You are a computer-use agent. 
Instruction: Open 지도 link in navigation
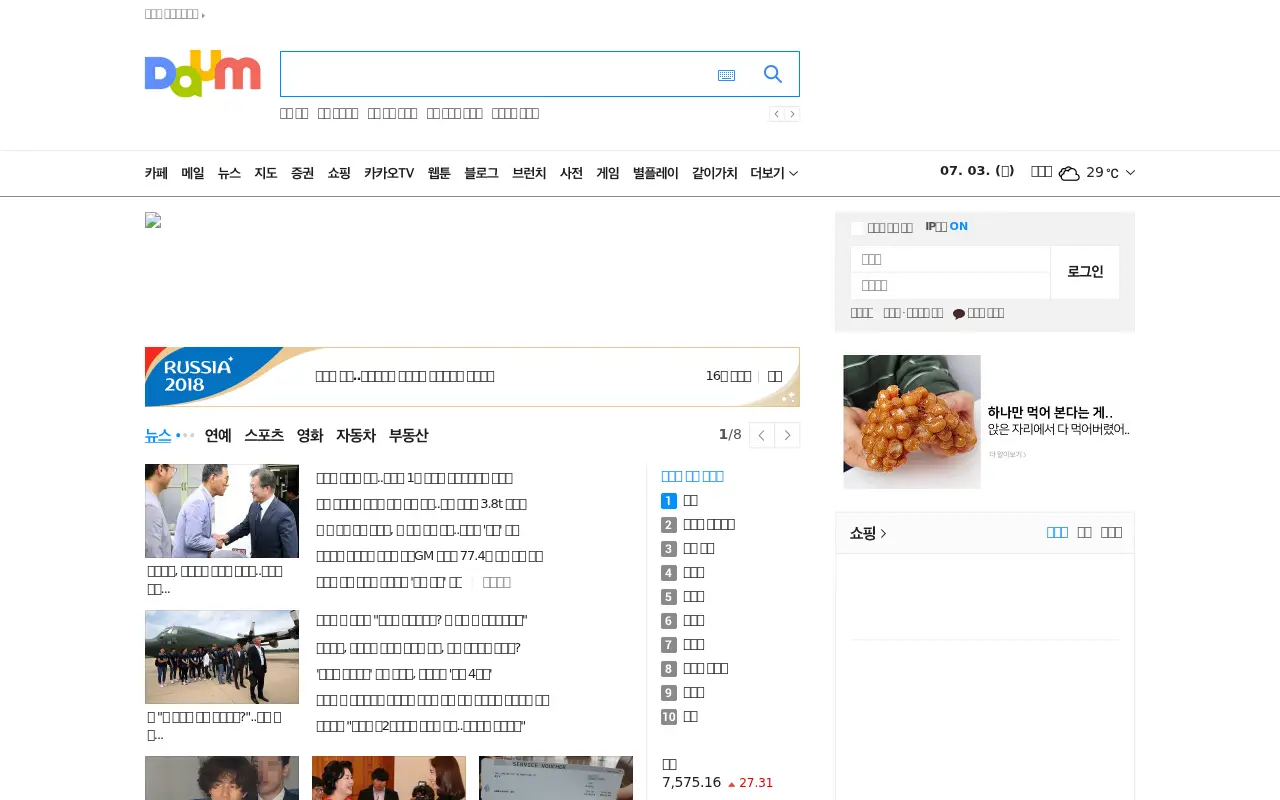click(265, 173)
